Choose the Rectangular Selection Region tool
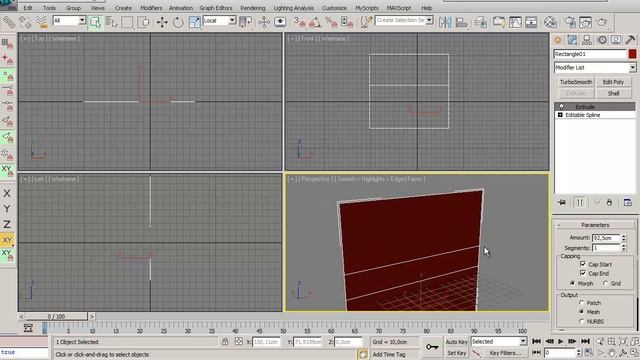The width and height of the screenshot is (640, 360). (127, 22)
